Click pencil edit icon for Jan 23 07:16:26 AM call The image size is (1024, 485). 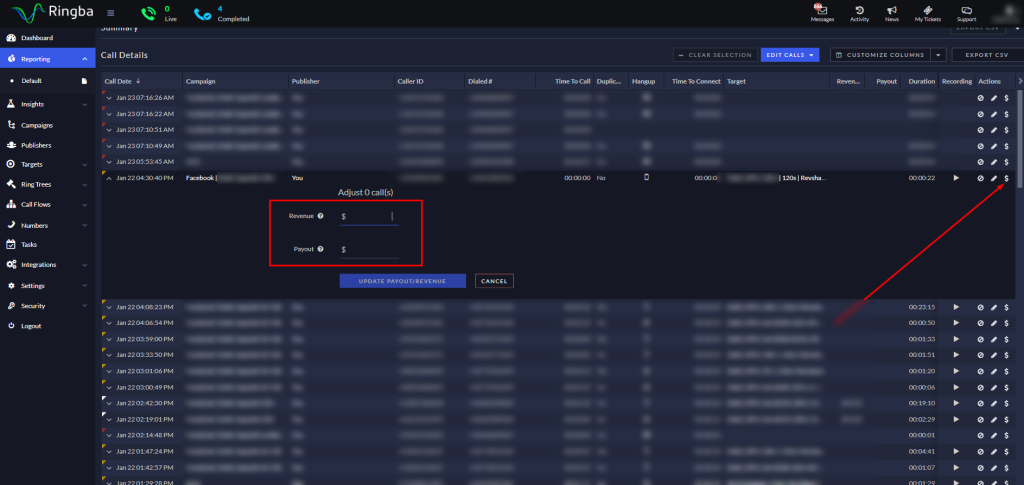click(993, 98)
